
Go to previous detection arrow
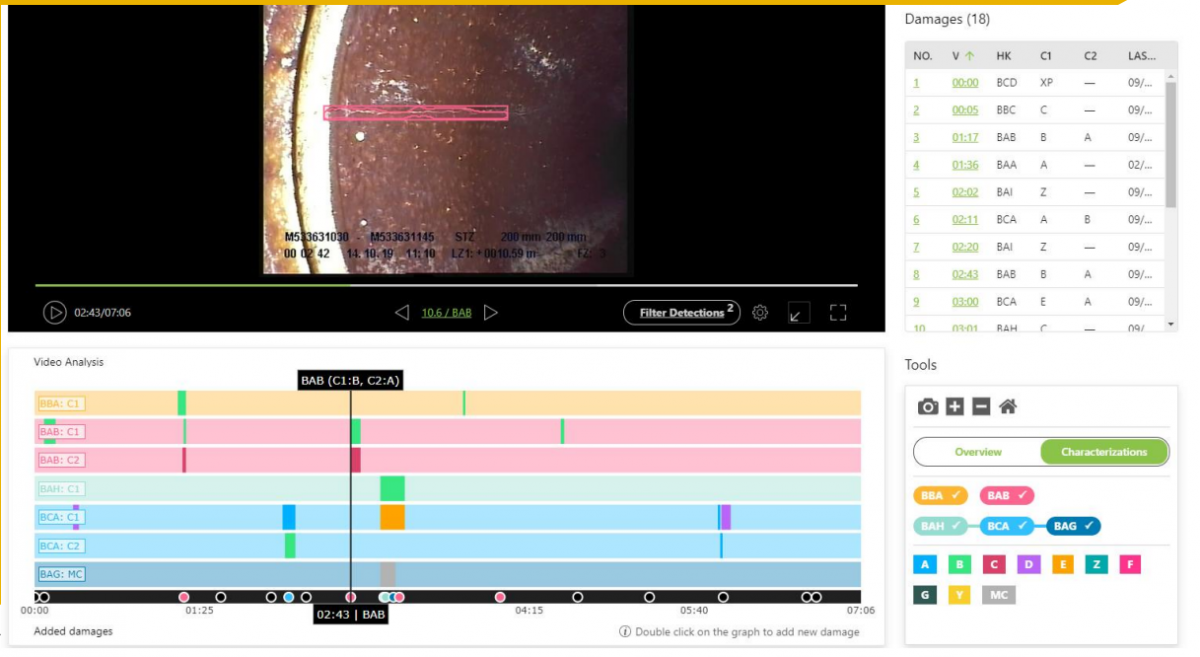[402, 313]
